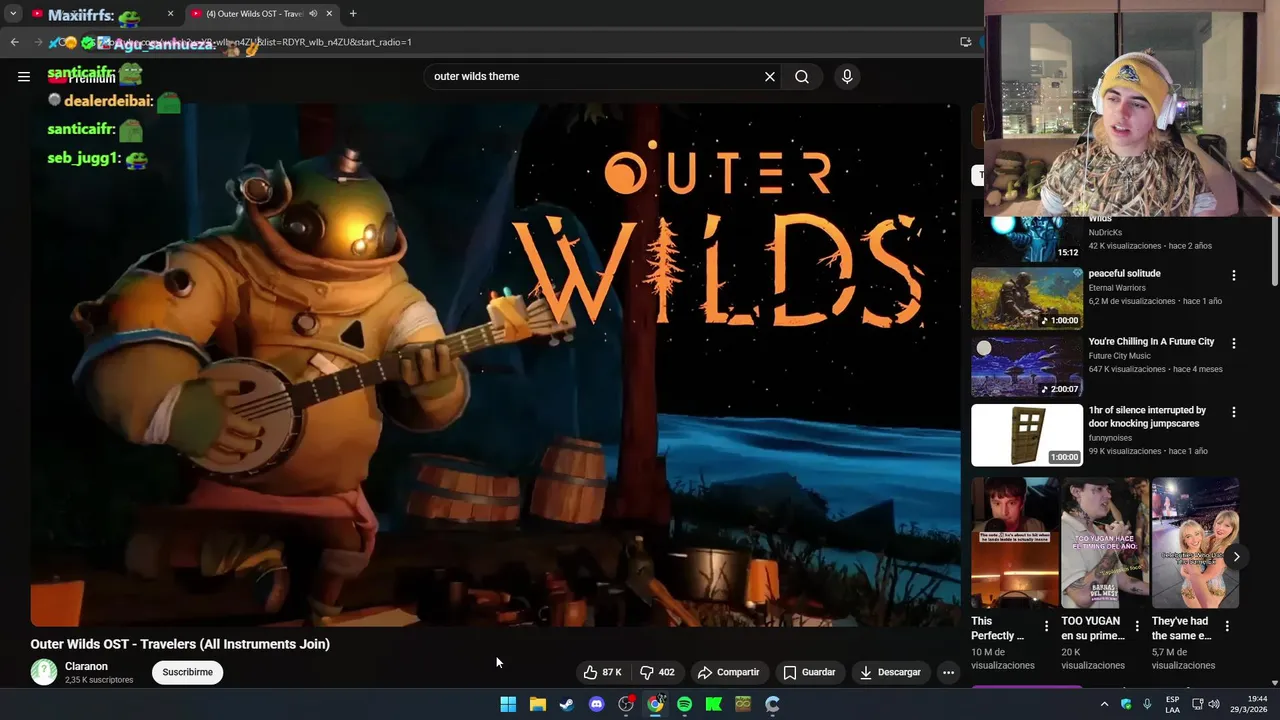The image size is (1280, 720).
Task: Subscribe using the Suscribirme button
Action: point(187,672)
